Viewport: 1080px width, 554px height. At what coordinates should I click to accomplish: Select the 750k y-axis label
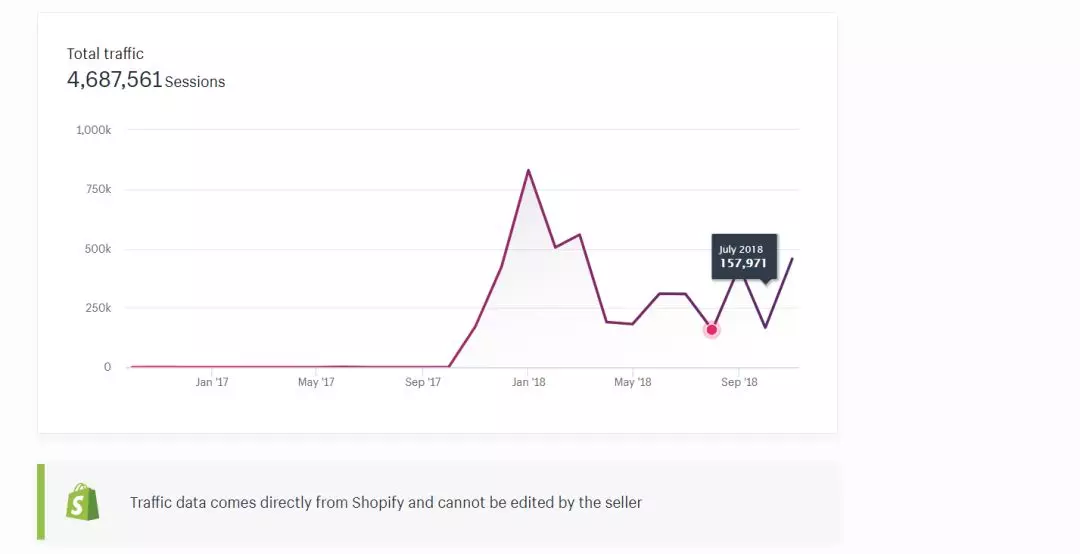(97, 189)
